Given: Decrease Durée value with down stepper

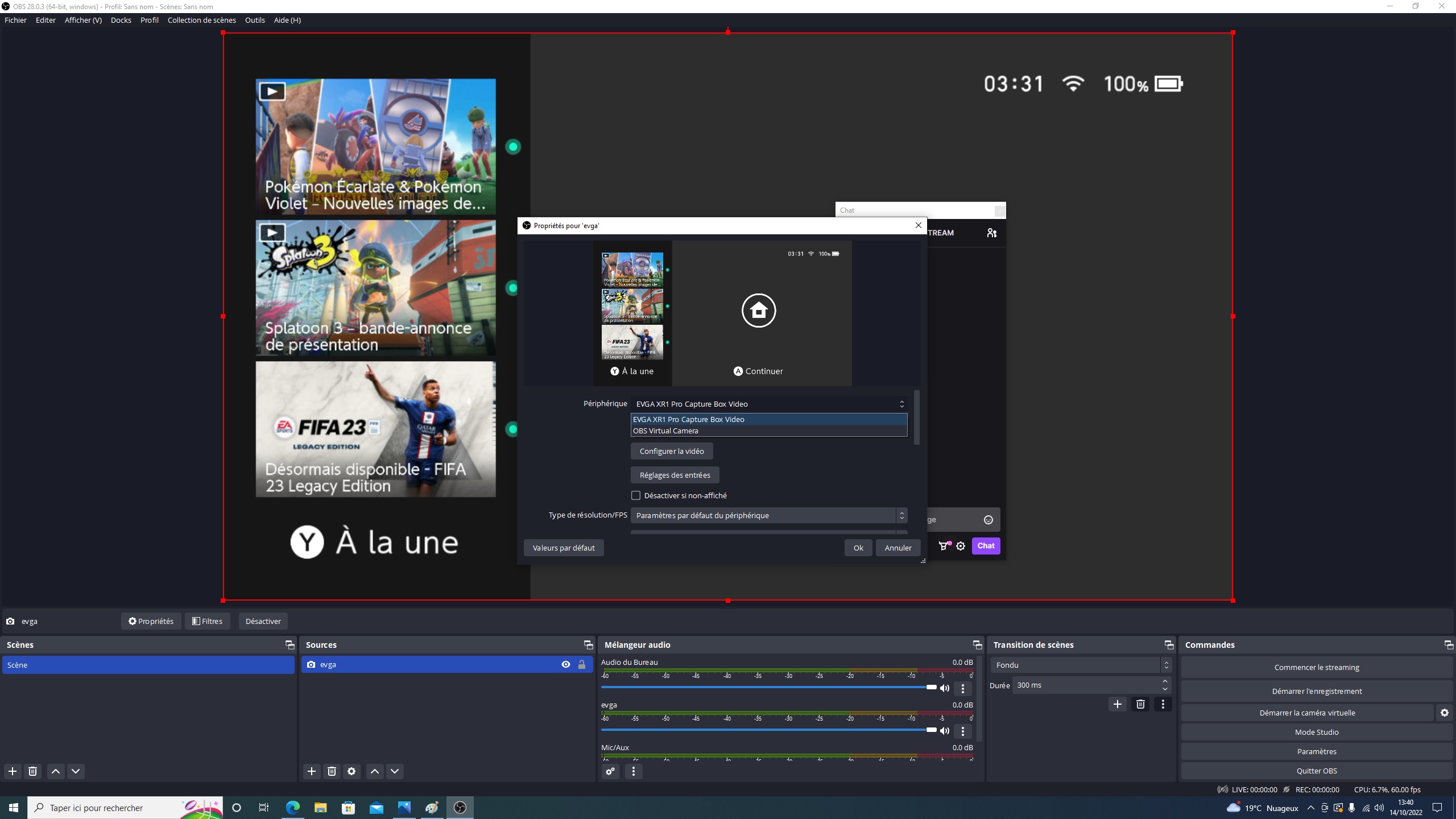Looking at the screenshot, I should [1165, 689].
